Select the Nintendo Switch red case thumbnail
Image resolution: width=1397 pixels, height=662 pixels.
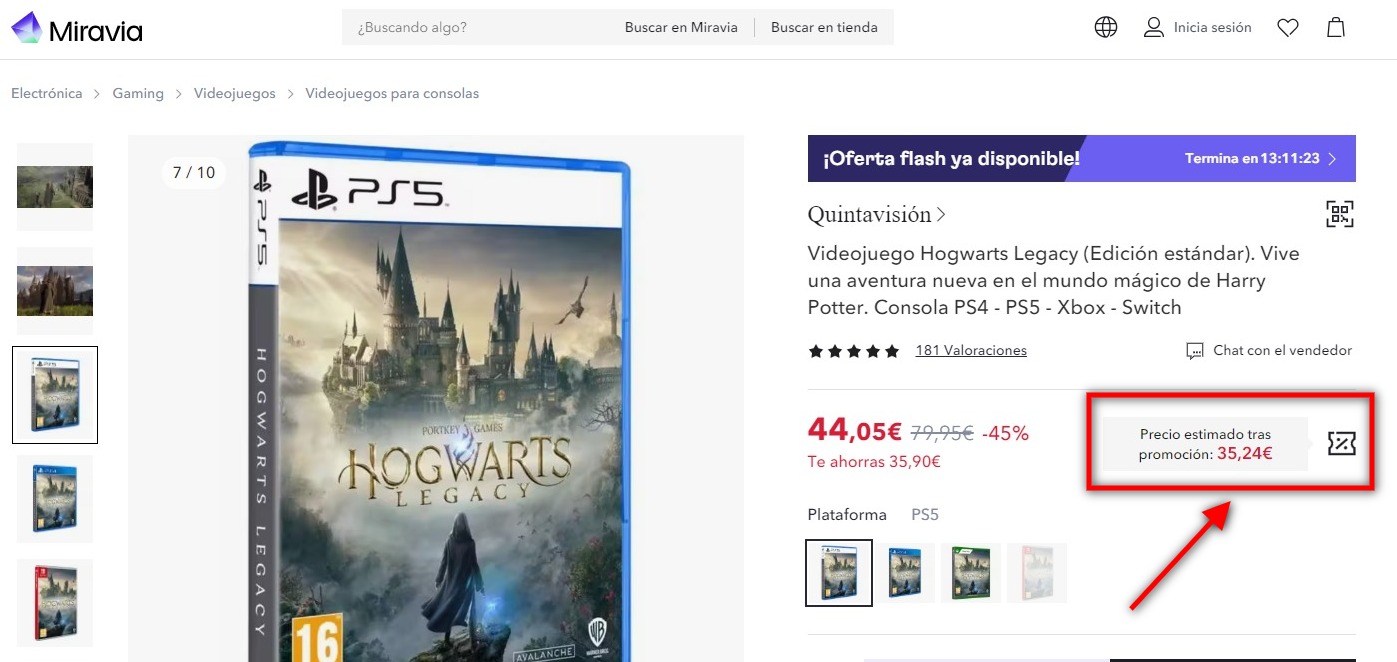[x=55, y=603]
